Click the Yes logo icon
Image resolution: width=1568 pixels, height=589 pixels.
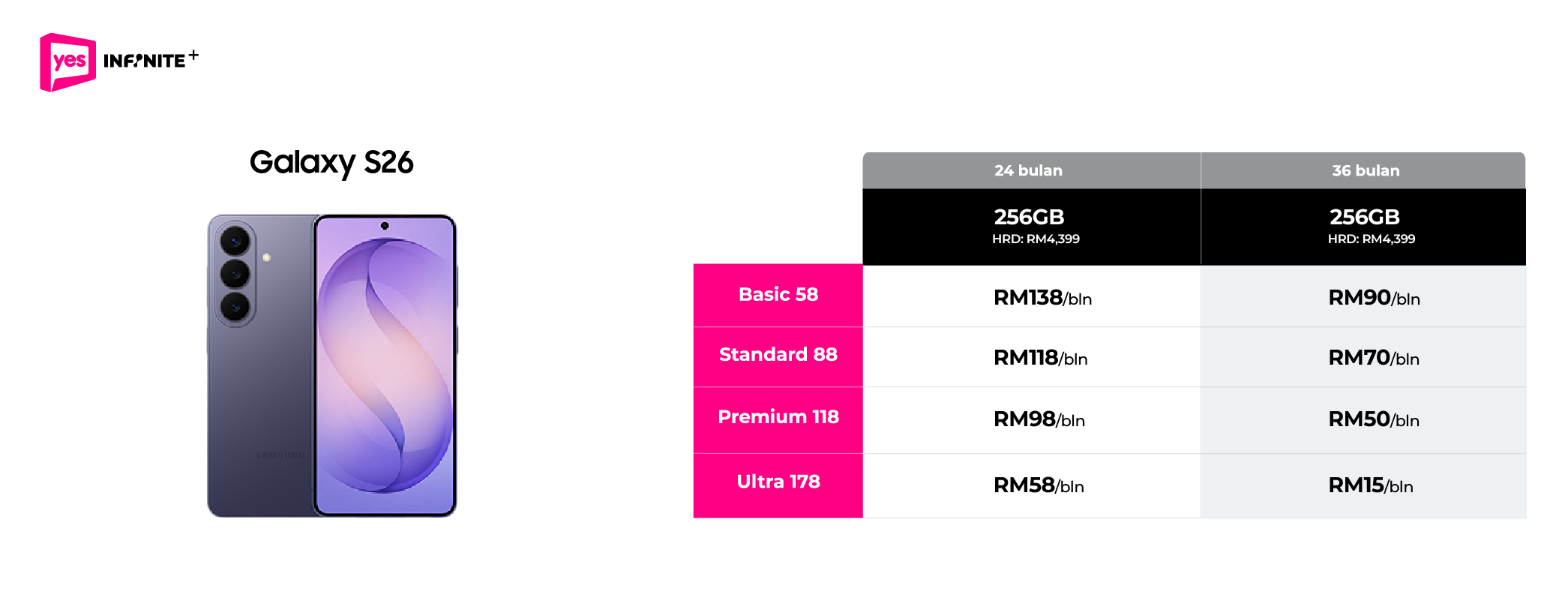pos(67,62)
